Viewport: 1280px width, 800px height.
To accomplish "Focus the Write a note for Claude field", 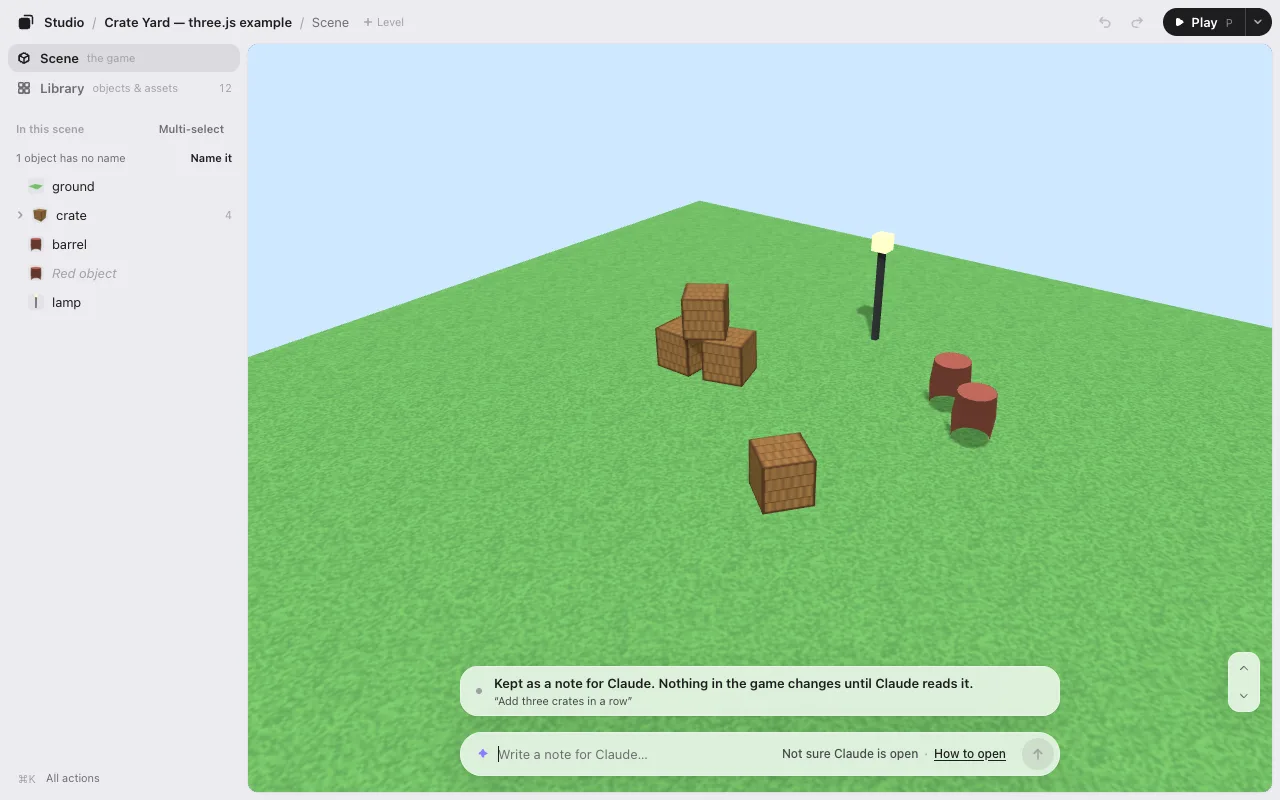I will click(x=636, y=754).
